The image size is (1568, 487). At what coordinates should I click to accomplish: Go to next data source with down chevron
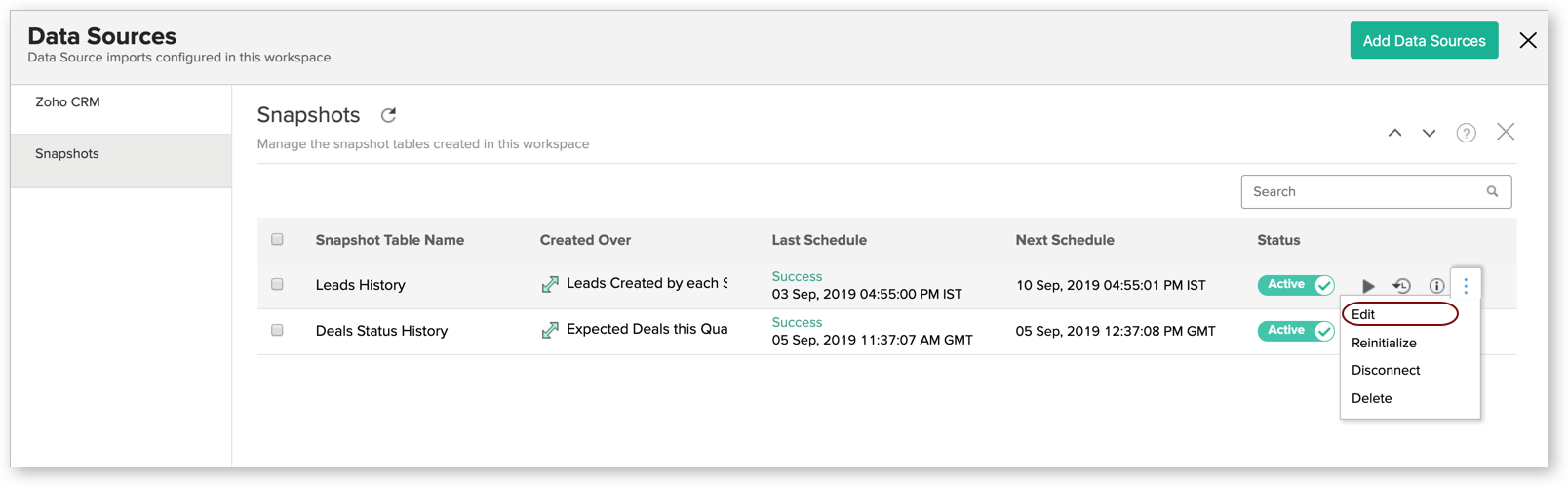pyautogui.click(x=1429, y=133)
